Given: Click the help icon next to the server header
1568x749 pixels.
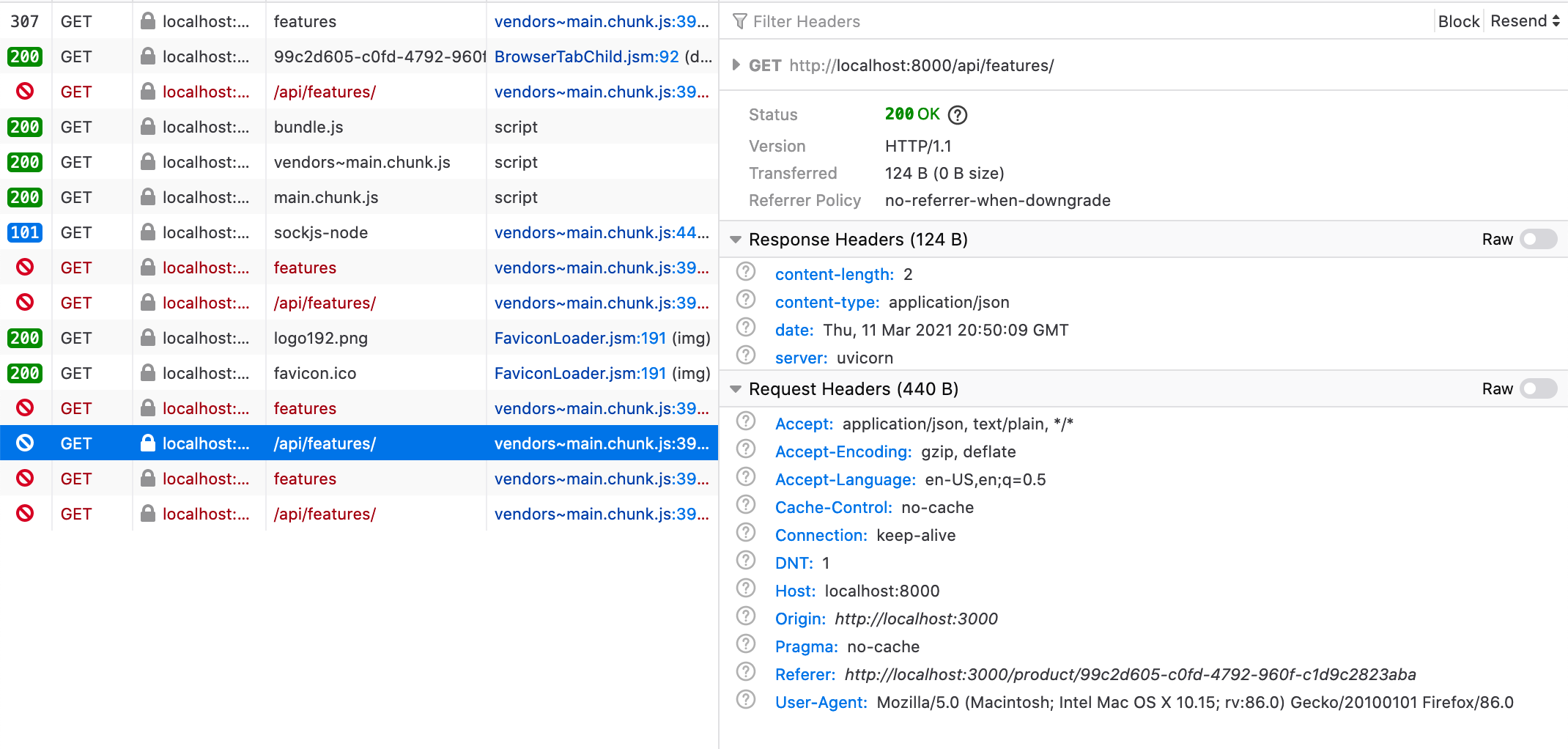Looking at the screenshot, I should tap(745, 355).
